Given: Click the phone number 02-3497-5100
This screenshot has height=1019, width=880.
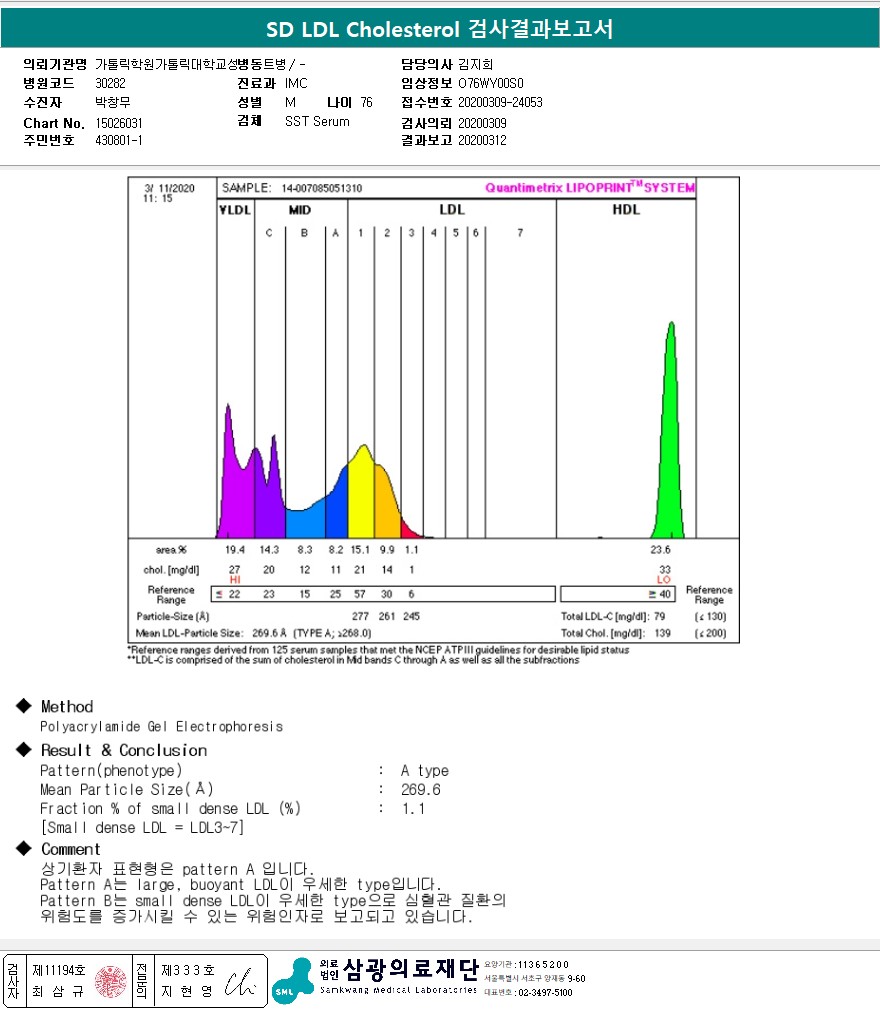Looking at the screenshot, I should tap(545, 992).
